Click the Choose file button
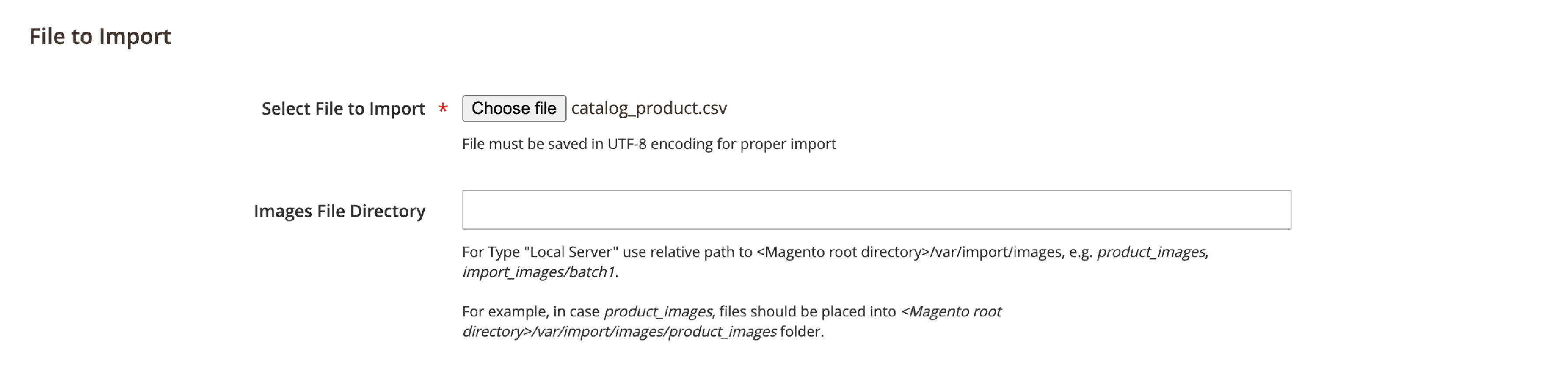This screenshot has width=1568, height=372. pyautogui.click(x=514, y=109)
